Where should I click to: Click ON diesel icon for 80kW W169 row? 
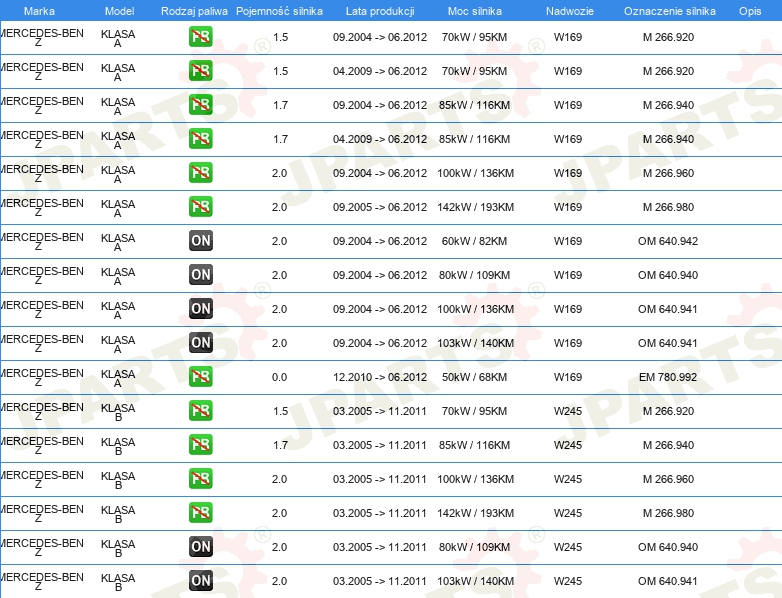200,274
